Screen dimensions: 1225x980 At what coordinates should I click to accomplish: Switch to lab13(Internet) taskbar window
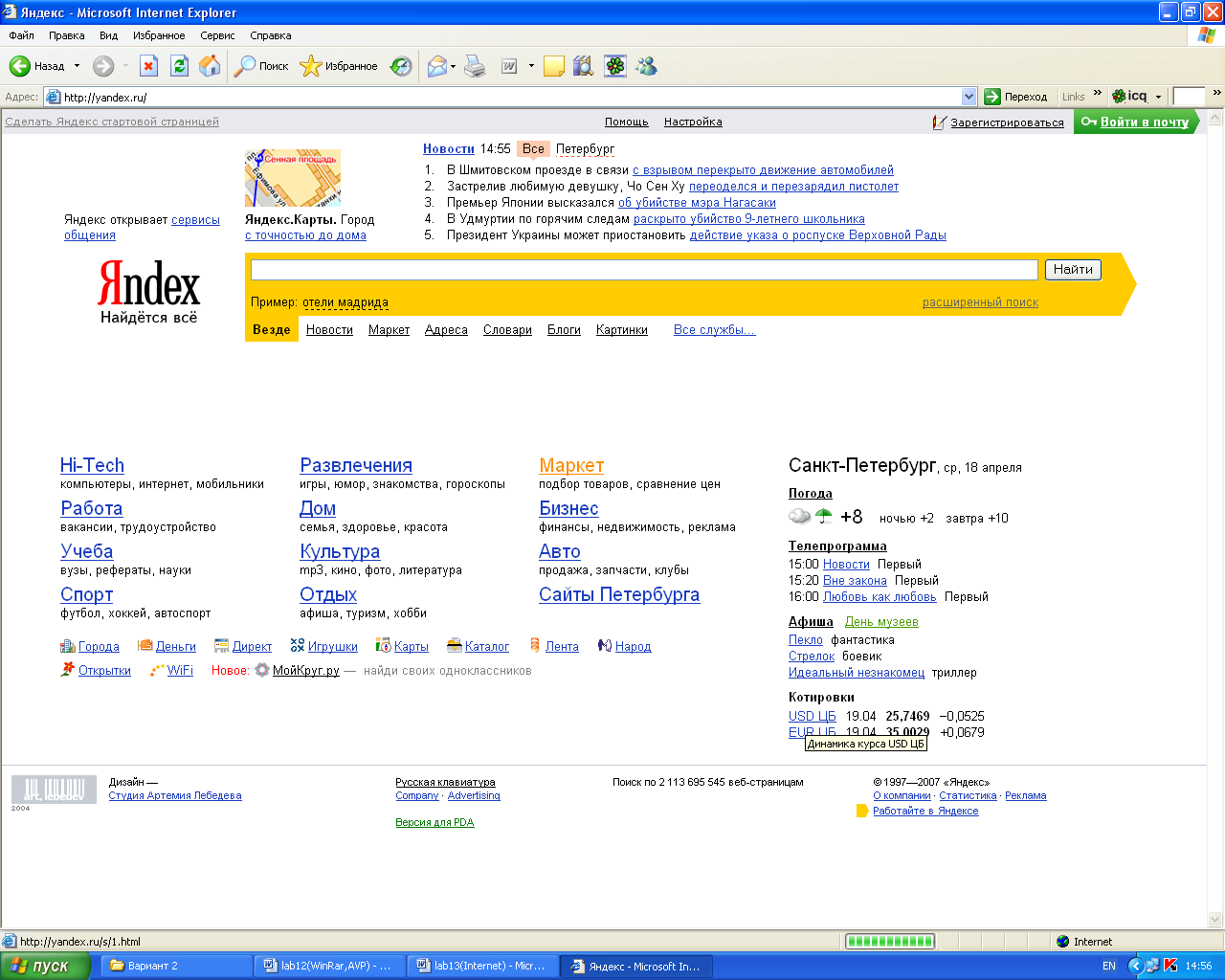(481, 966)
